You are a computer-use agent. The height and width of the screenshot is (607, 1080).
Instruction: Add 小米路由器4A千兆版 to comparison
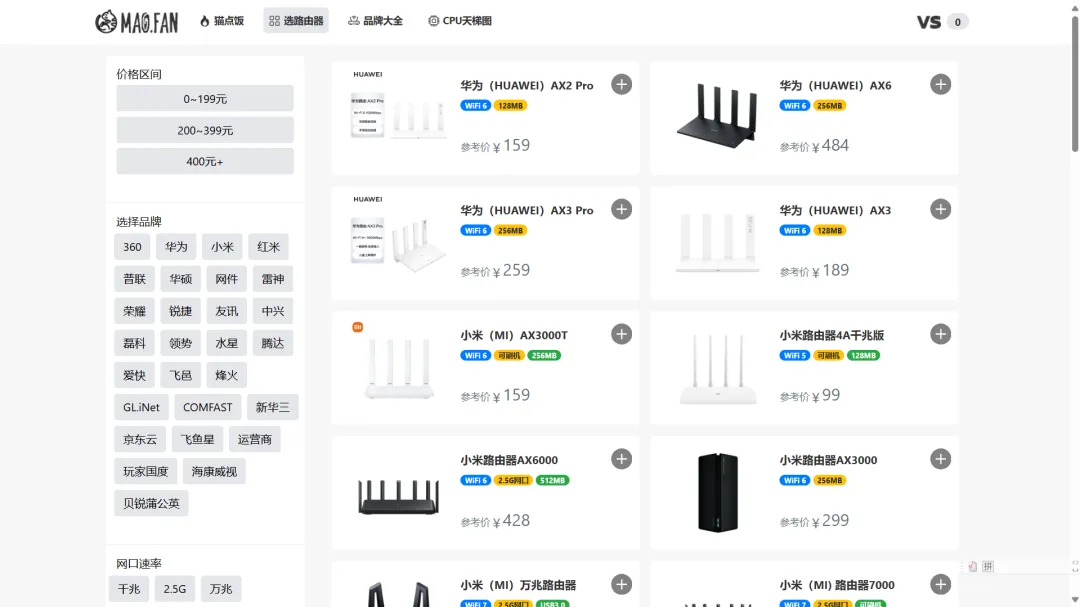pos(940,334)
